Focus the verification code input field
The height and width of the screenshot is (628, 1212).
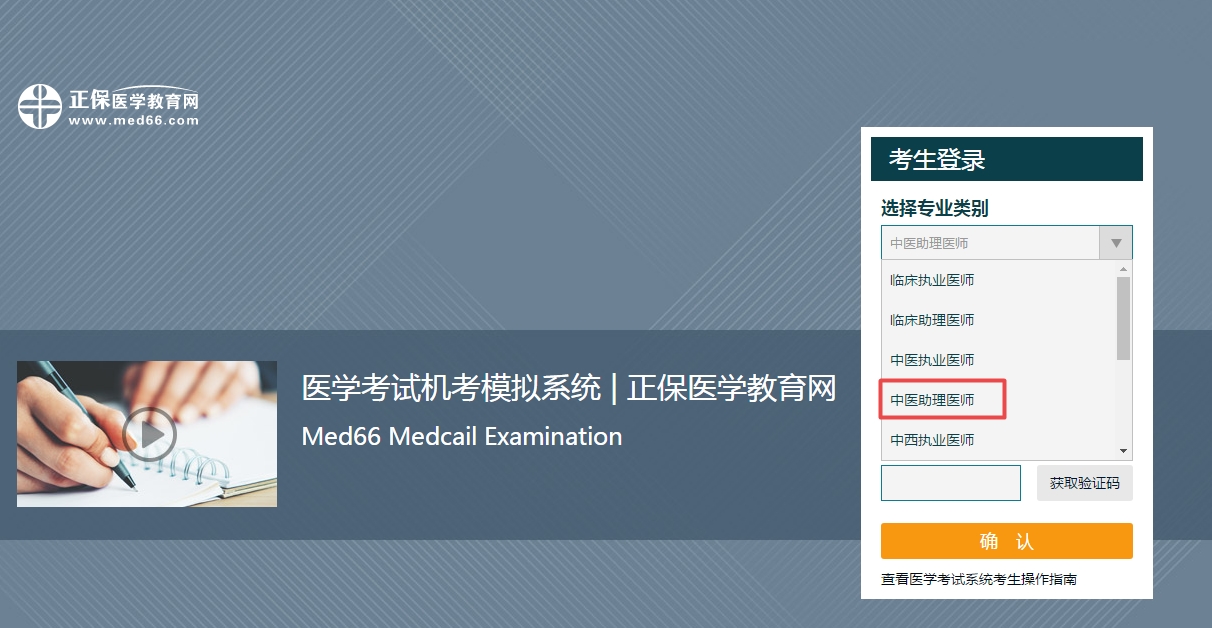coord(950,483)
